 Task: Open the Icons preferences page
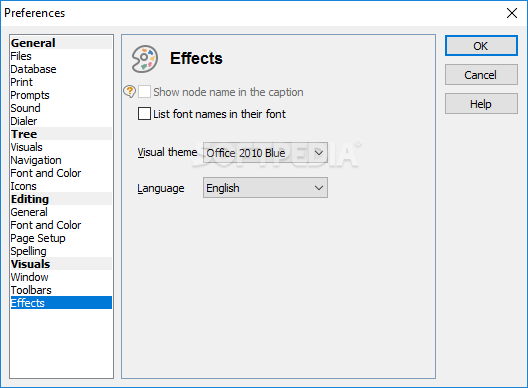(61, 186)
